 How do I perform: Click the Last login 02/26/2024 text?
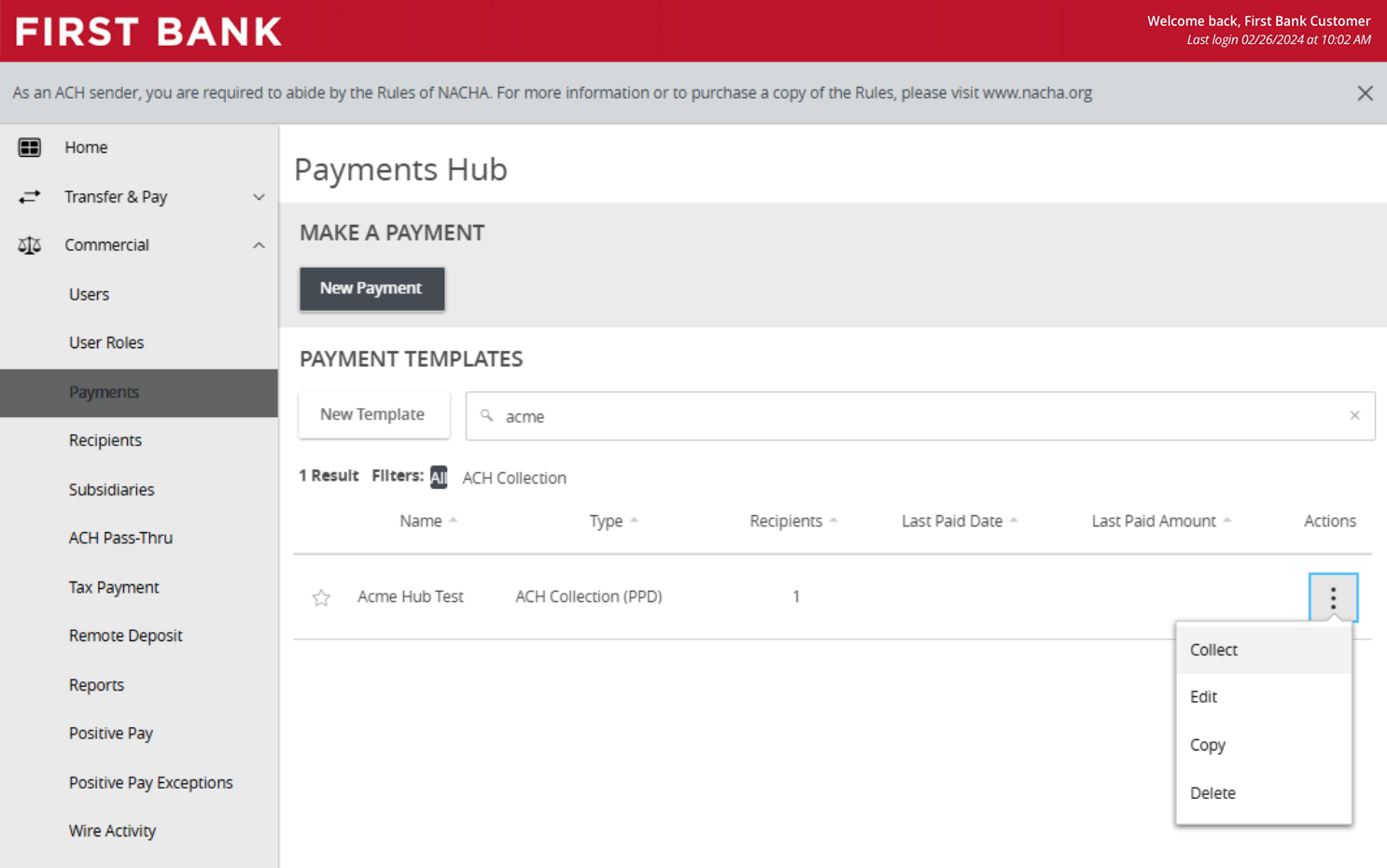point(1279,40)
